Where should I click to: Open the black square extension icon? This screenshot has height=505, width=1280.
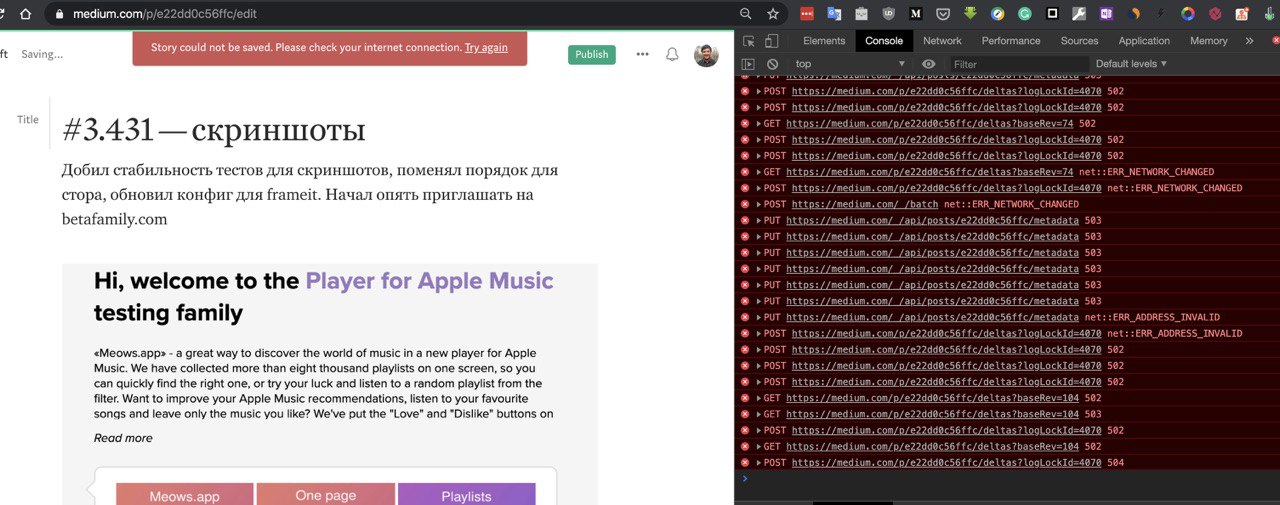[1052, 14]
